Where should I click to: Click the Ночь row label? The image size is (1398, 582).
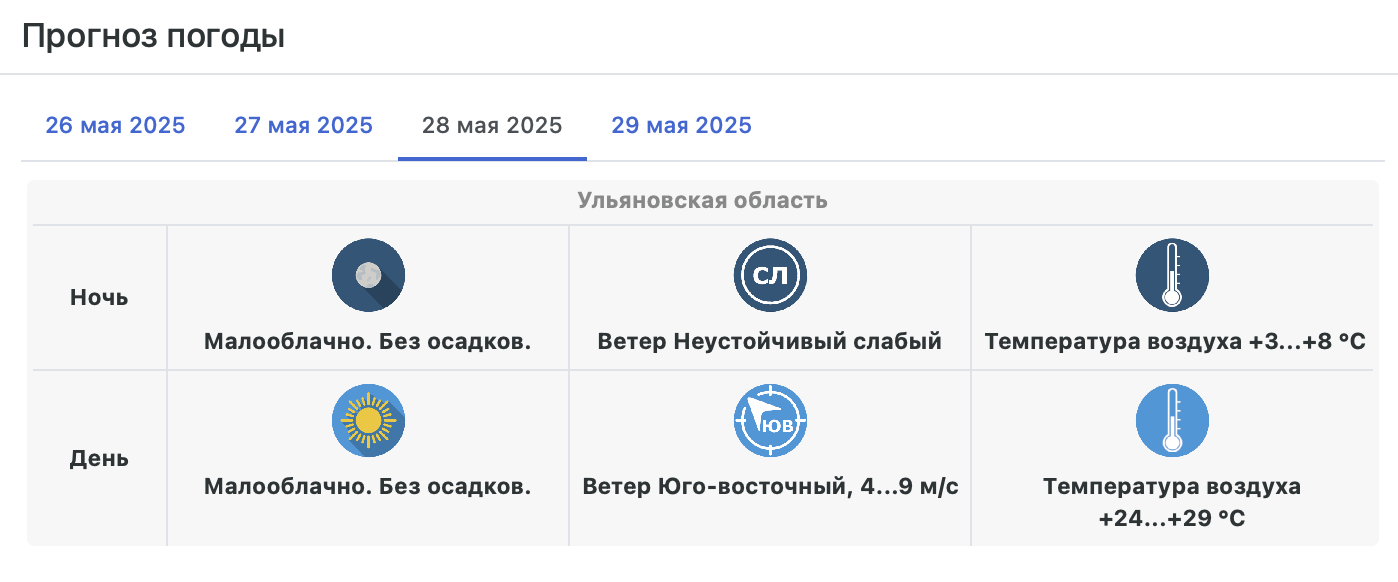pyautogui.click(x=99, y=297)
